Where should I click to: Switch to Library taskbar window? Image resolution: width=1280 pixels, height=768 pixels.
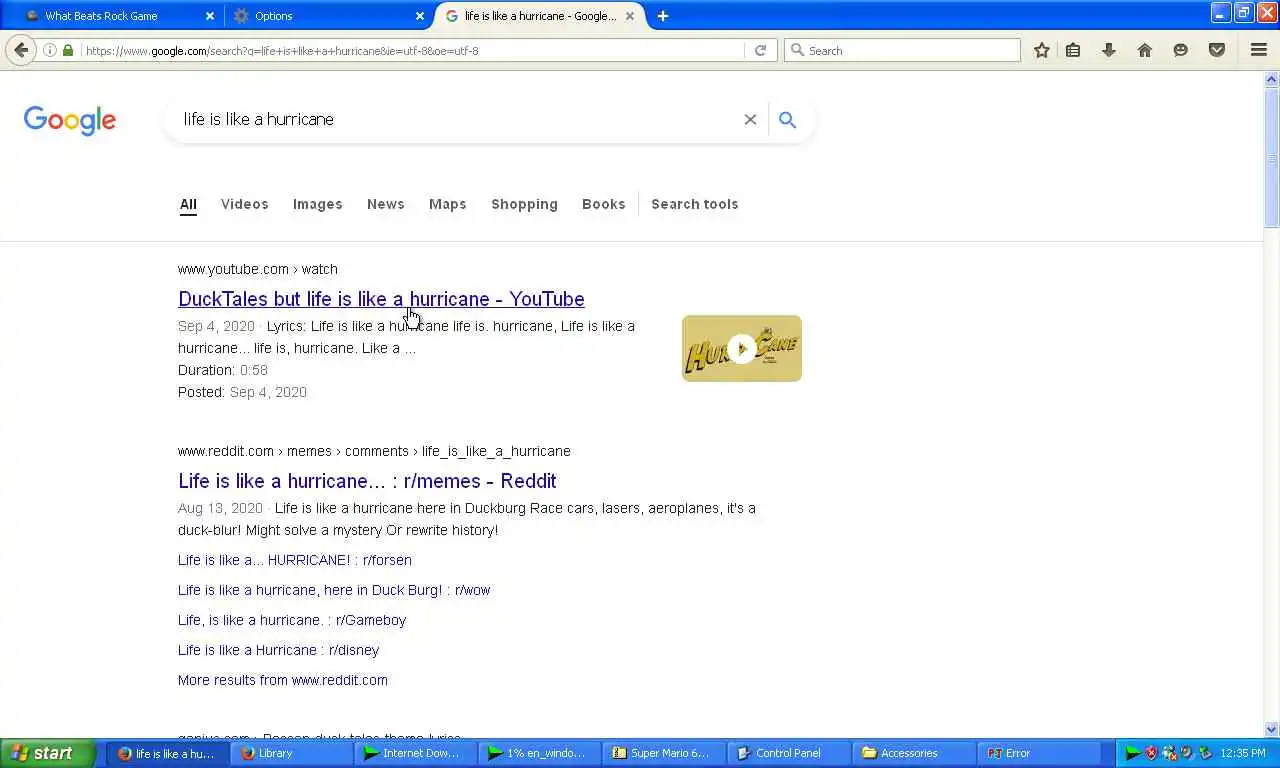290,753
